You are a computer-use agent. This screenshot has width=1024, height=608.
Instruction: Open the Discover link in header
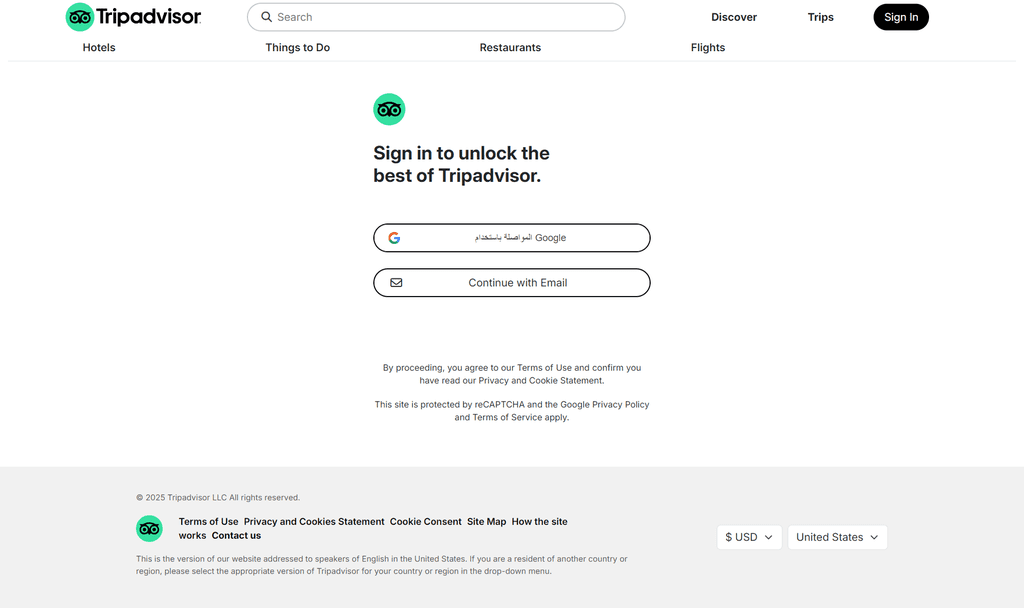tap(734, 17)
